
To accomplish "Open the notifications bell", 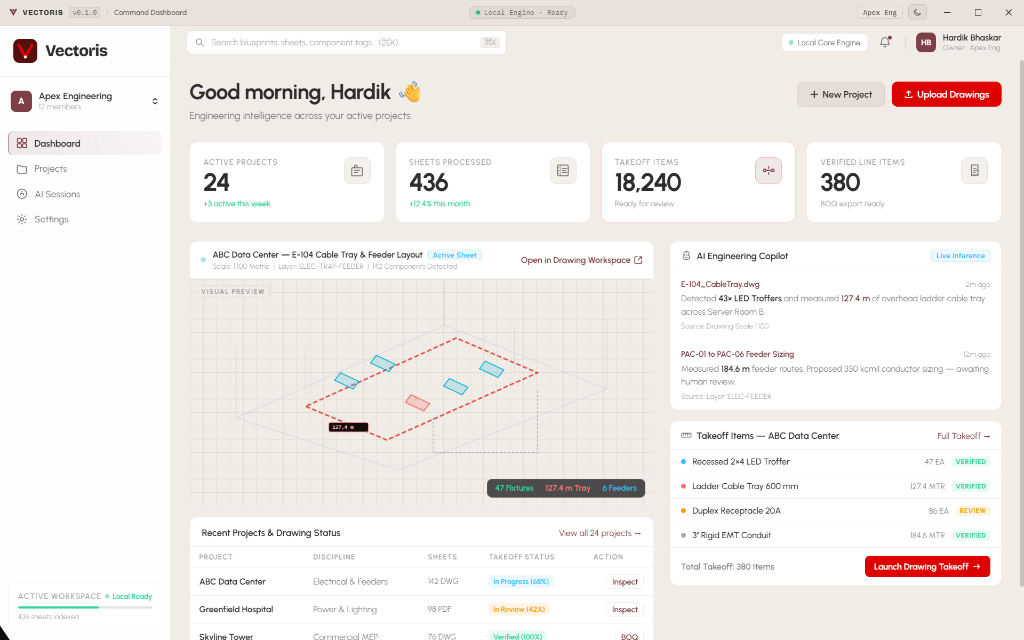I will click(885, 42).
